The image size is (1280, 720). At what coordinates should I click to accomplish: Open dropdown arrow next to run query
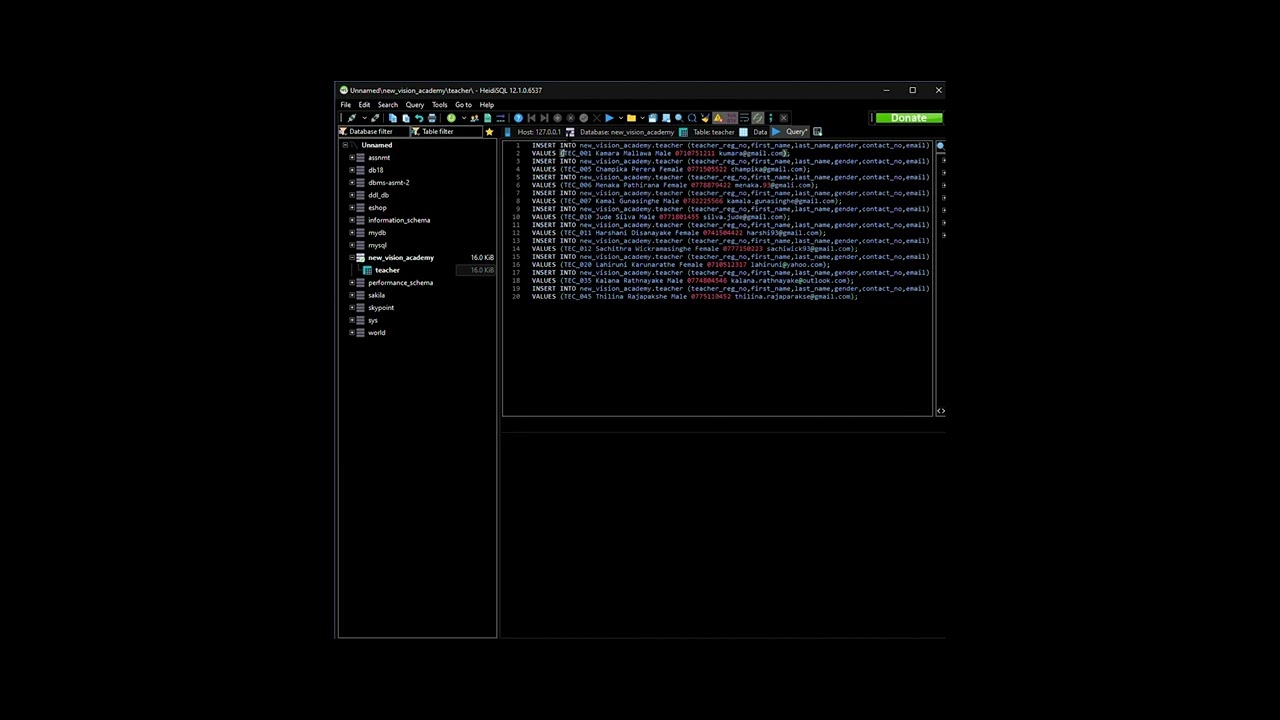[621, 118]
